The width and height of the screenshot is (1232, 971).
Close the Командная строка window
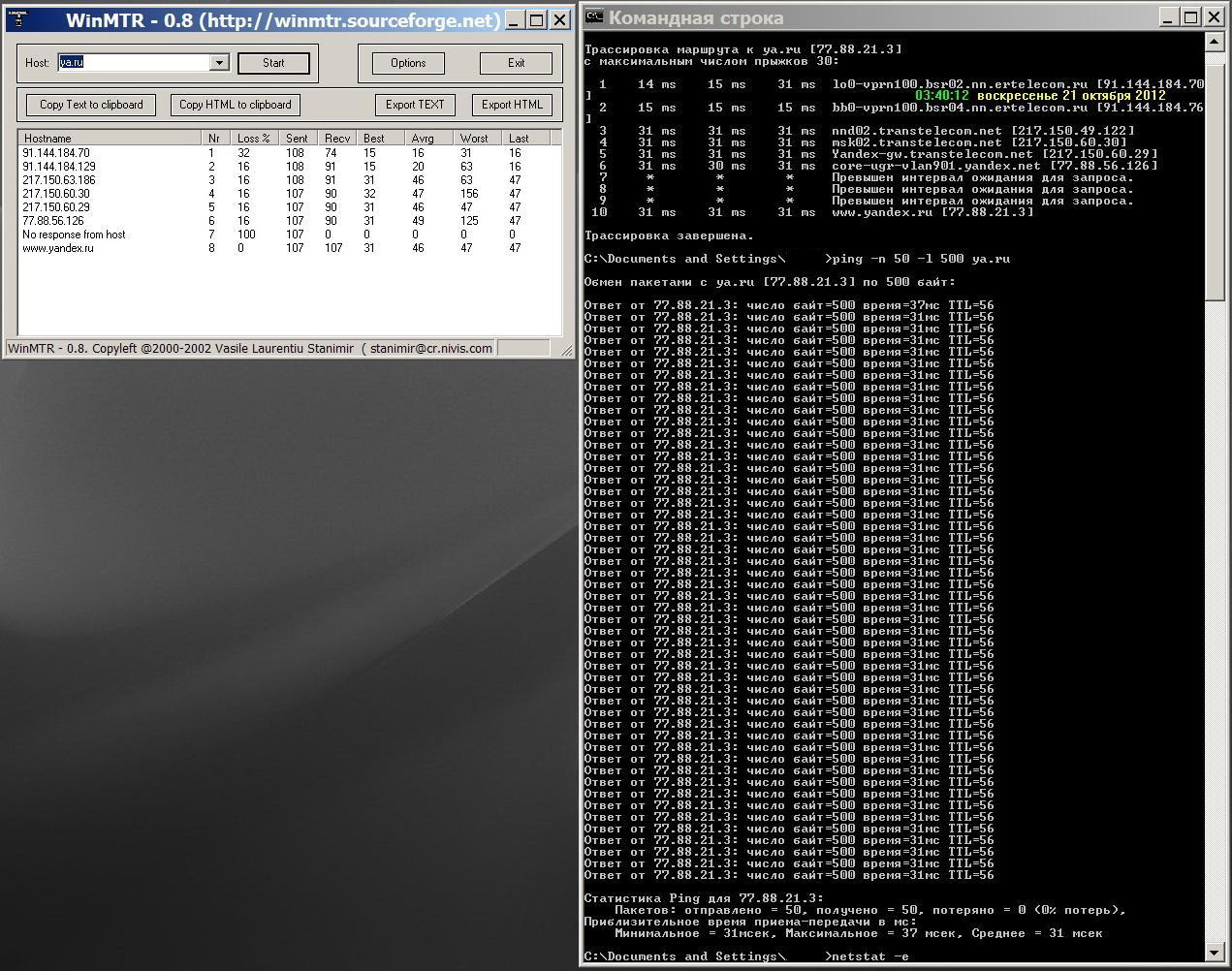coord(1215,16)
